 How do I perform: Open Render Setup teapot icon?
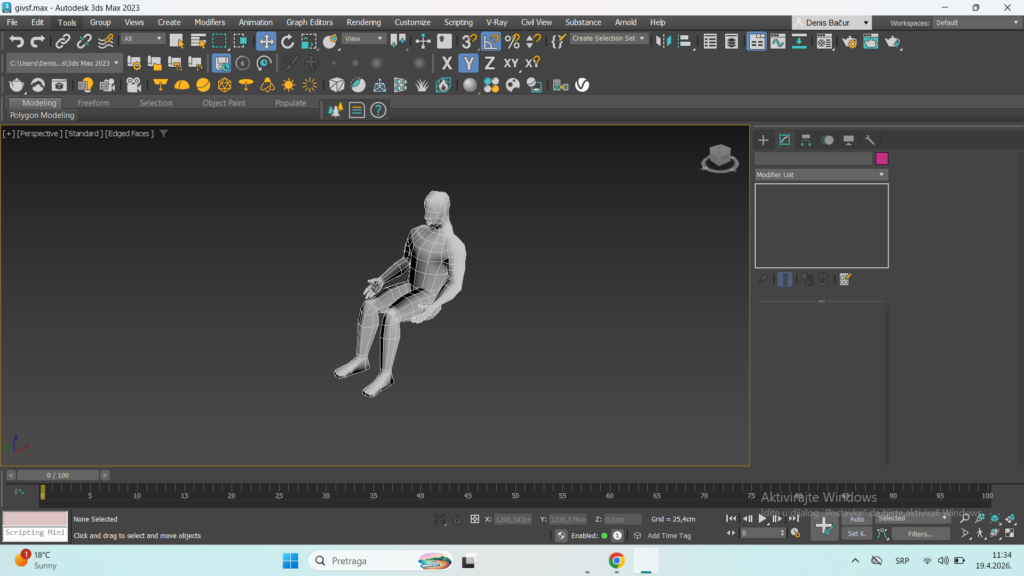point(849,42)
